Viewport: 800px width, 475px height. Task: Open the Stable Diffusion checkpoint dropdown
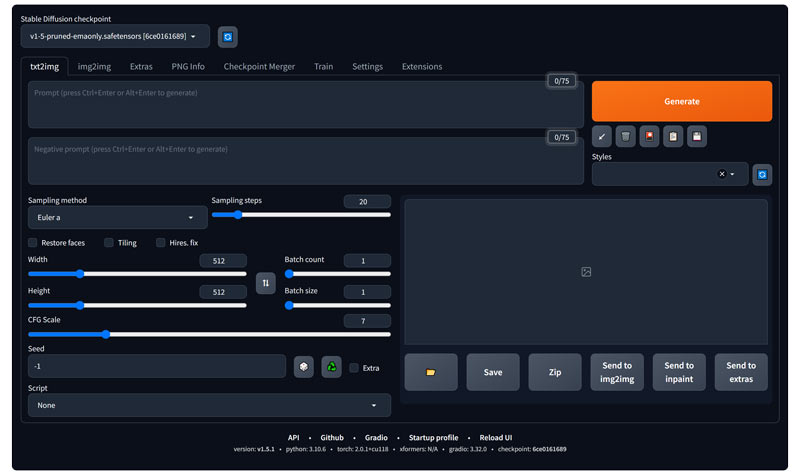click(115, 36)
